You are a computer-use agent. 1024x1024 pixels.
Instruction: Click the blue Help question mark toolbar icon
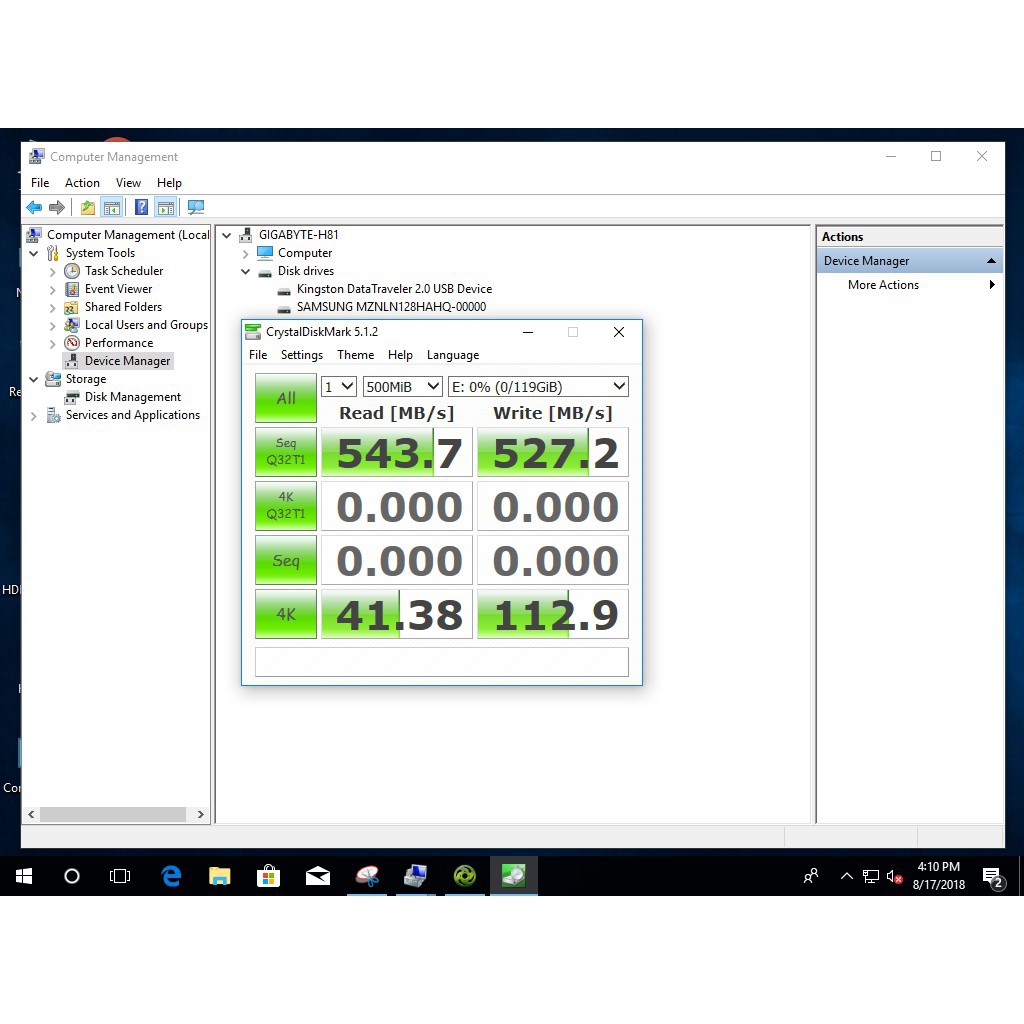coord(141,207)
